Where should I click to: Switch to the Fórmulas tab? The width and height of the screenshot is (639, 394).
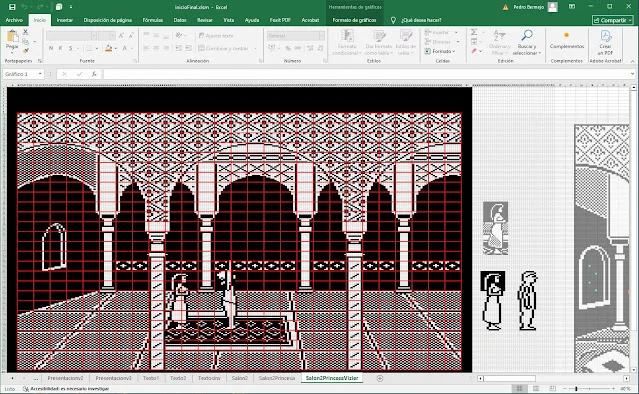(152, 20)
